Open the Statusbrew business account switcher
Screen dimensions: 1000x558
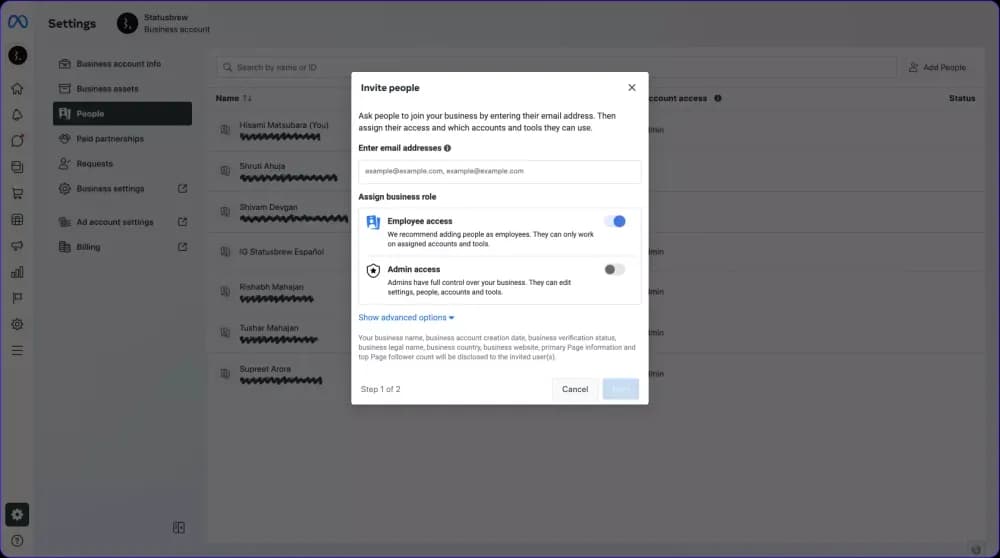coord(163,23)
